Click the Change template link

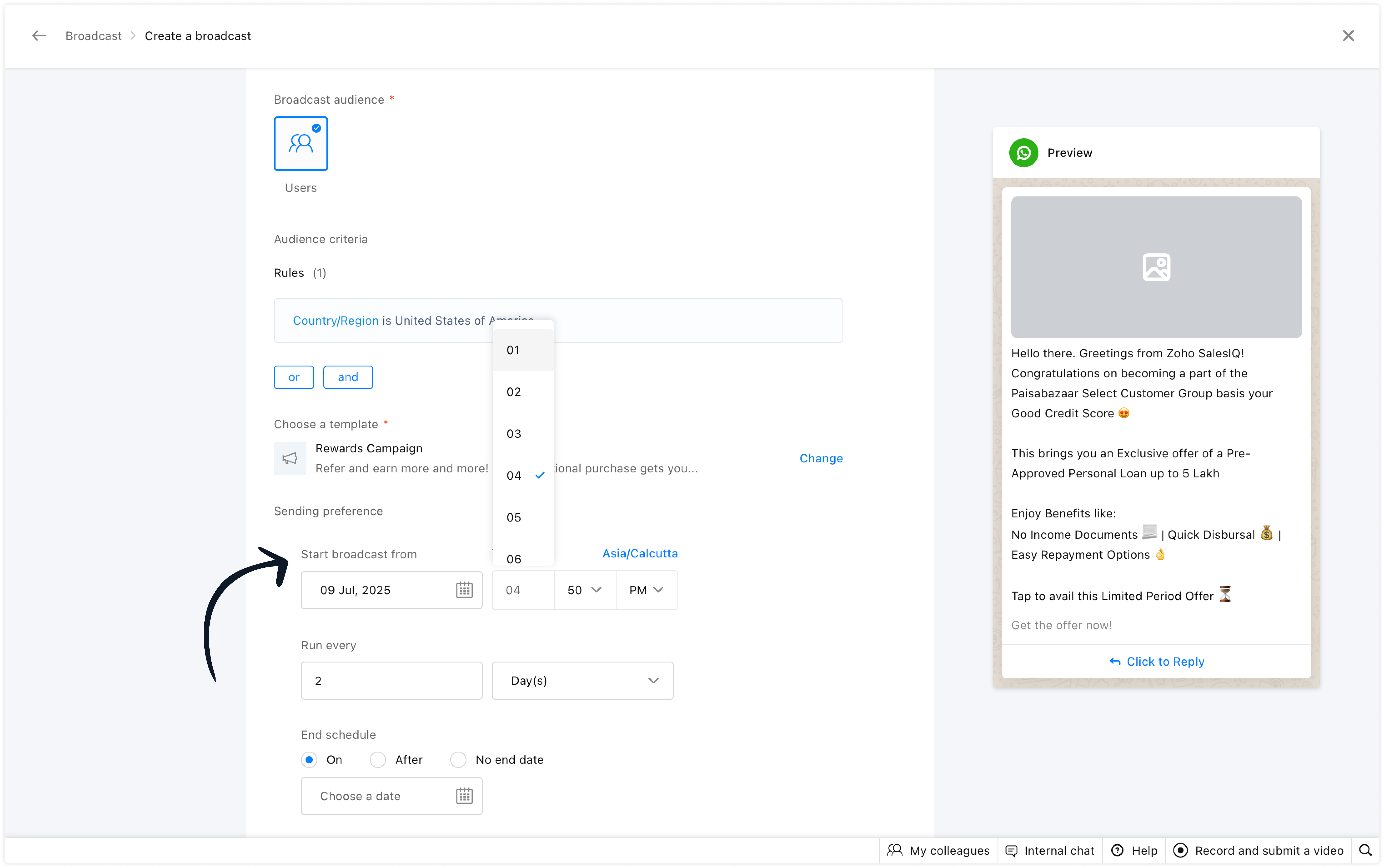(821, 458)
